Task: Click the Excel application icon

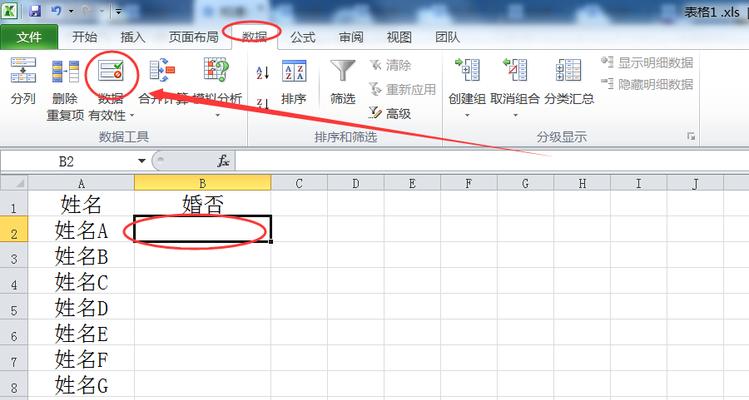Action: tap(9, 11)
